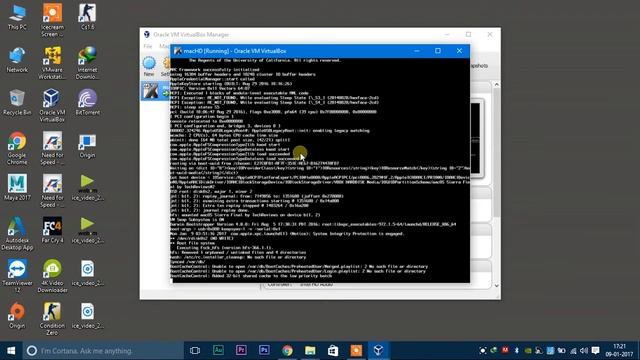Click New in VirtualBox Manager toolbar

pyautogui.click(x=149, y=67)
